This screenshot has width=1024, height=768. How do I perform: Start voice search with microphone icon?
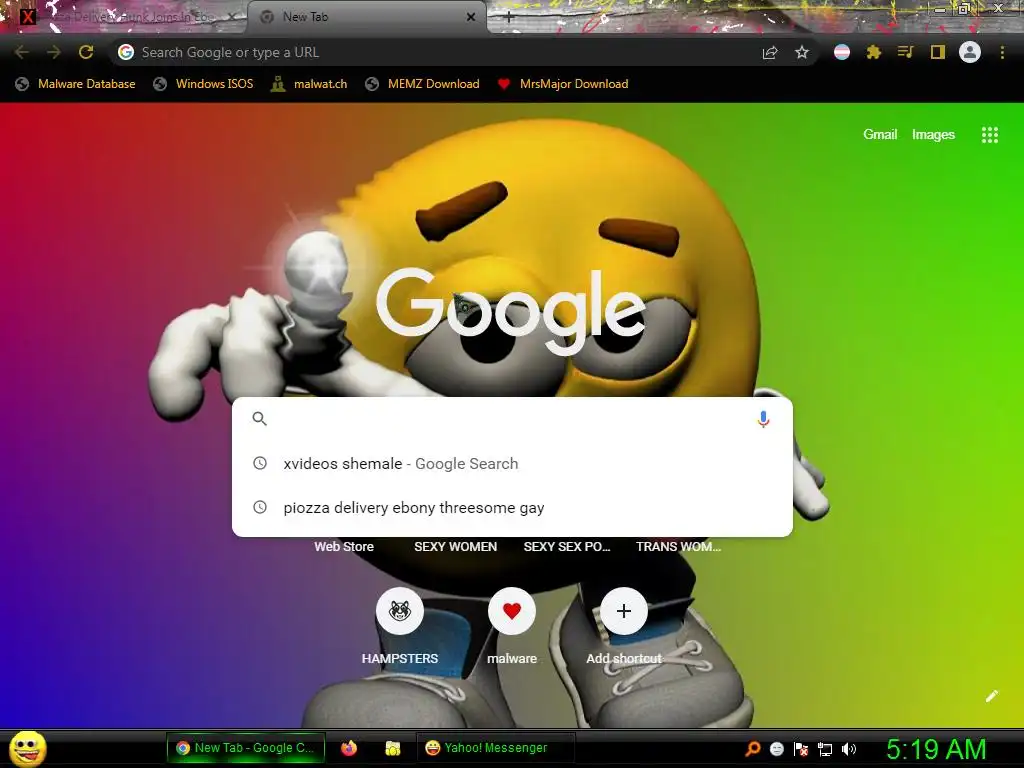[763, 419]
